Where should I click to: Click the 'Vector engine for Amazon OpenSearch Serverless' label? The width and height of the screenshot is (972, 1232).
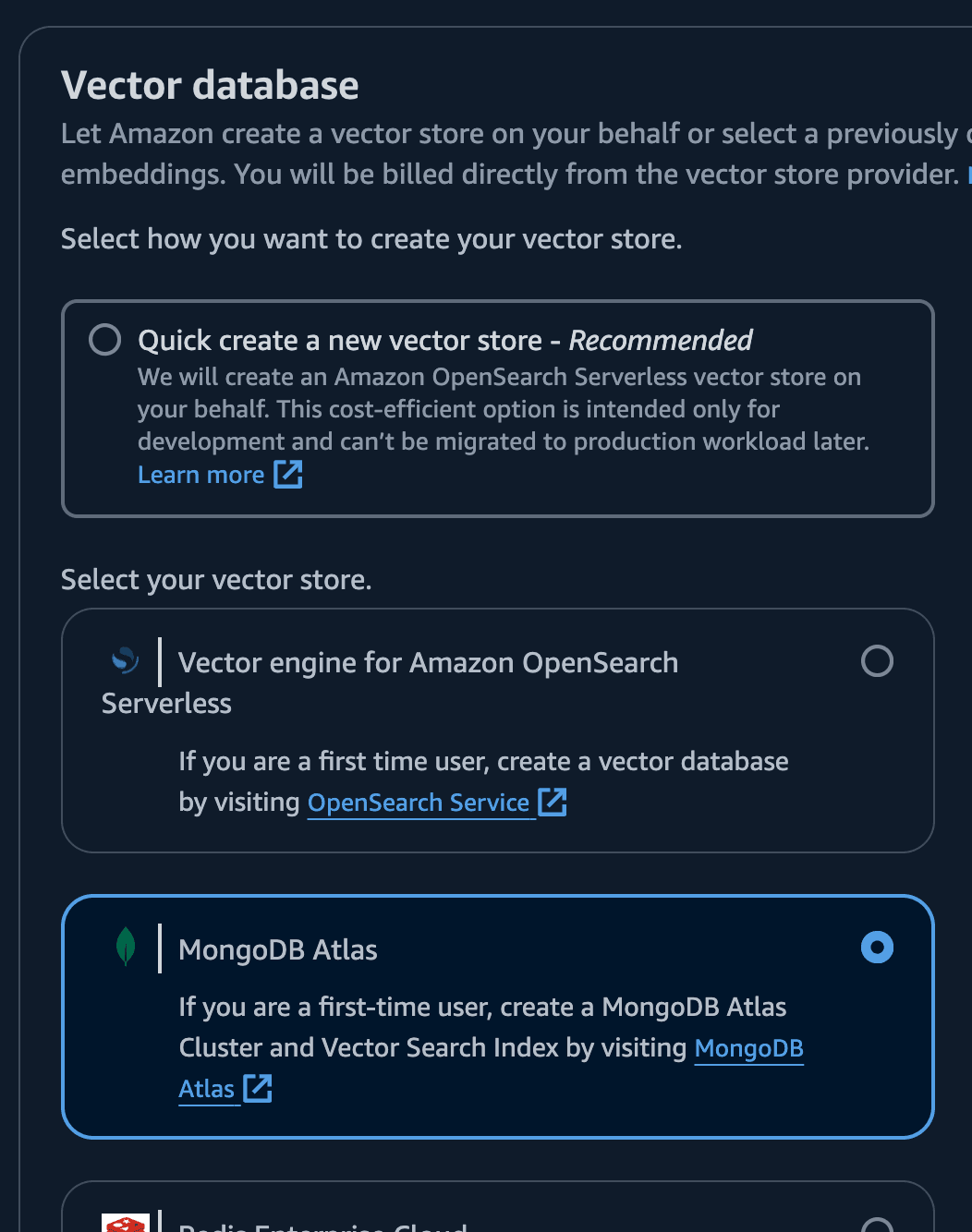(429, 662)
